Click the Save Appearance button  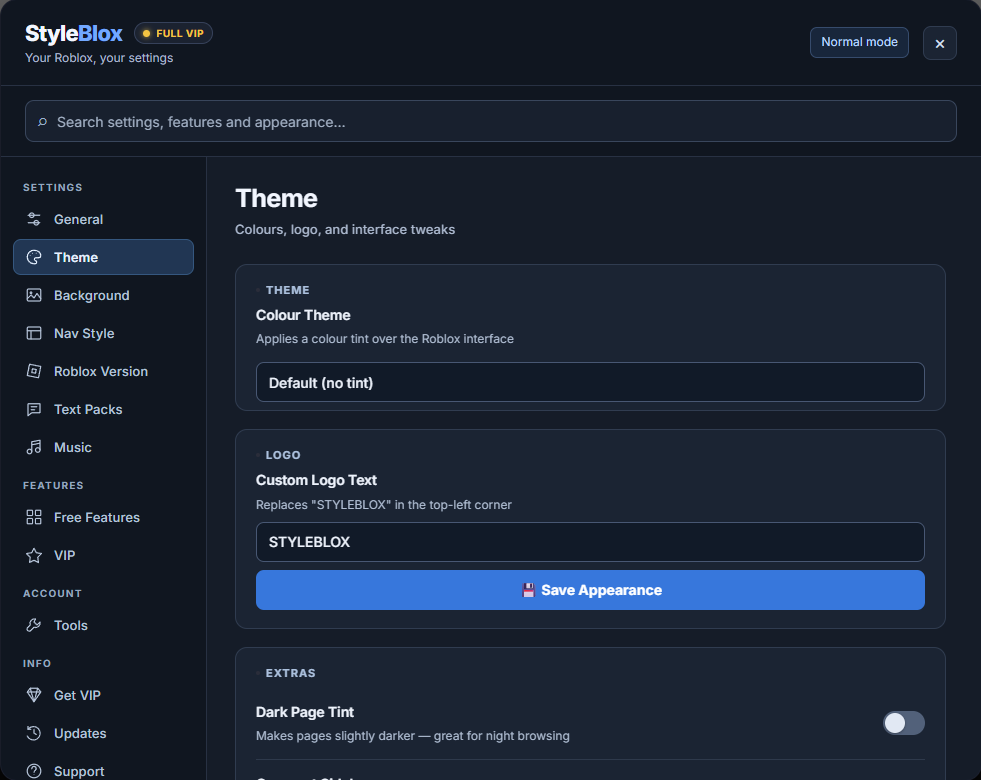click(x=590, y=590)
